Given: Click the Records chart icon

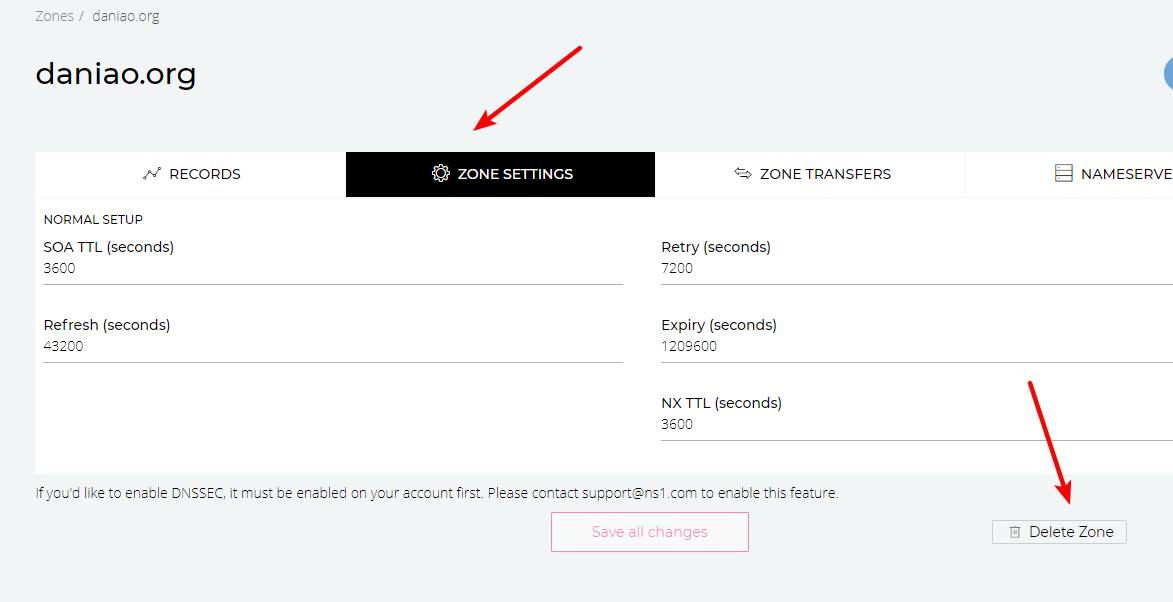Looking at the screenshot, I should (152, 173).
